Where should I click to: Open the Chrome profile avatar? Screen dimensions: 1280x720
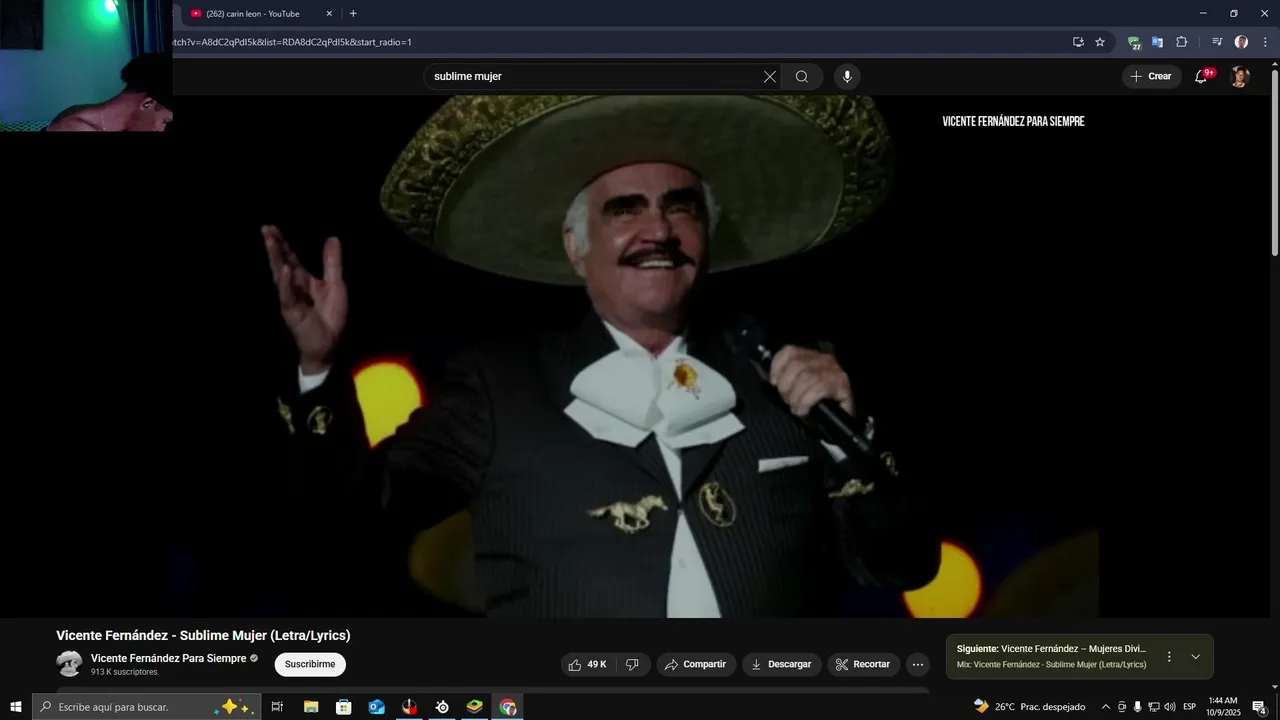coord(1241,42)
